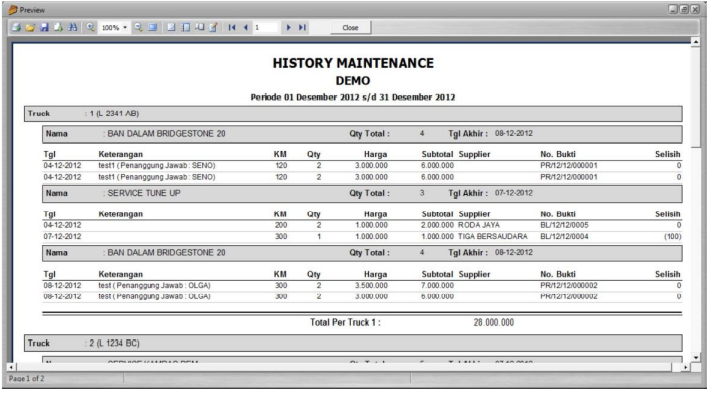The height and width of the screenshot is (393, 709).
Task: Click the Close button in toolbar
Action: (x=350, y=28)
